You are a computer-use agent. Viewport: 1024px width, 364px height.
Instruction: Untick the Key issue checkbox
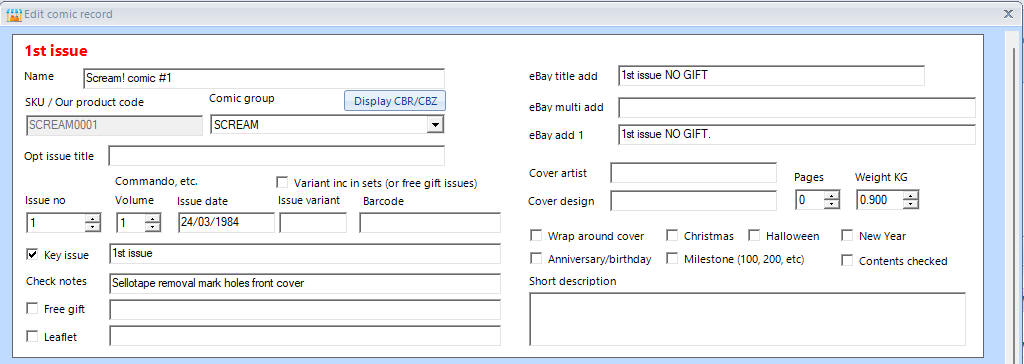32,254
